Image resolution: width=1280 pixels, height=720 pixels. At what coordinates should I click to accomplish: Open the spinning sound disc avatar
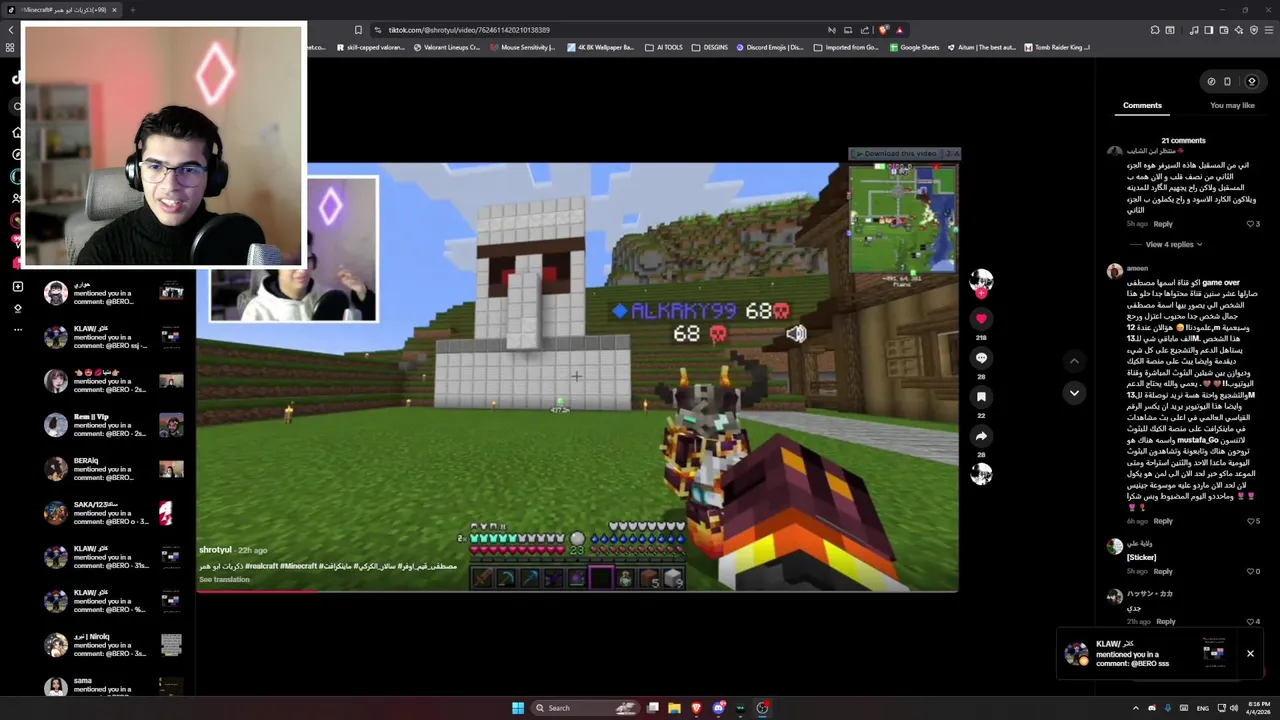981,473
